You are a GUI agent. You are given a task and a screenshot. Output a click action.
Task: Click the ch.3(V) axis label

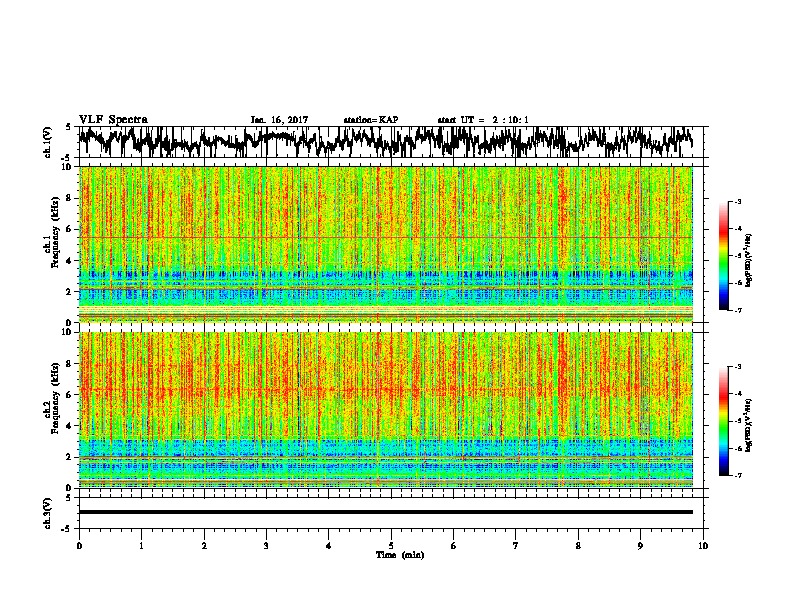pyautogui.click(x=48, y=513)
